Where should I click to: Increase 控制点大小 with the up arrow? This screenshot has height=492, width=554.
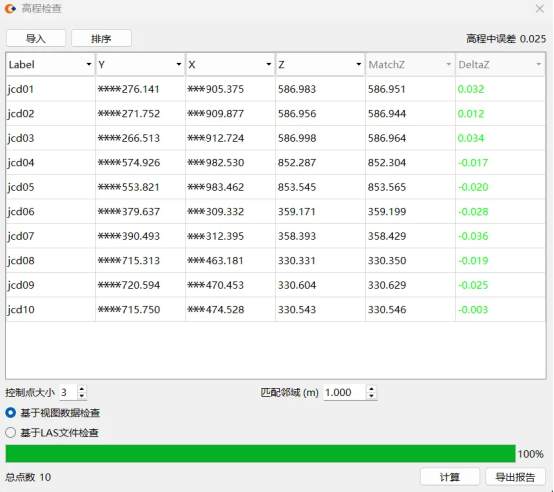pos(82,389)
